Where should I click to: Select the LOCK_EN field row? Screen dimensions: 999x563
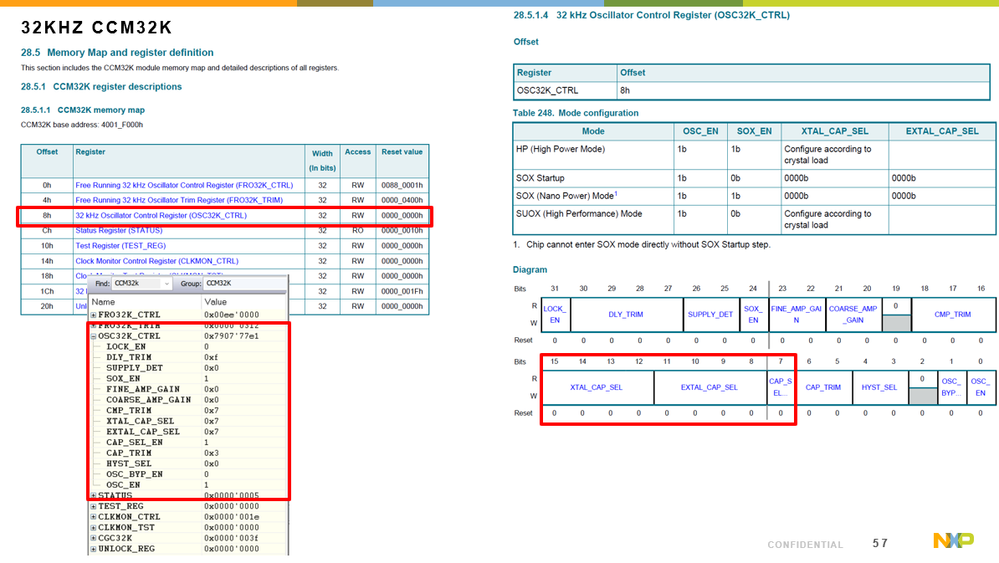pos(188,347)
